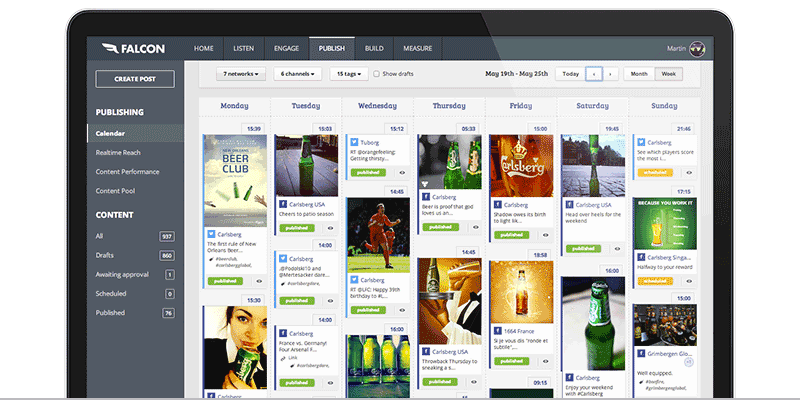Go to the next week arrow

610,74
